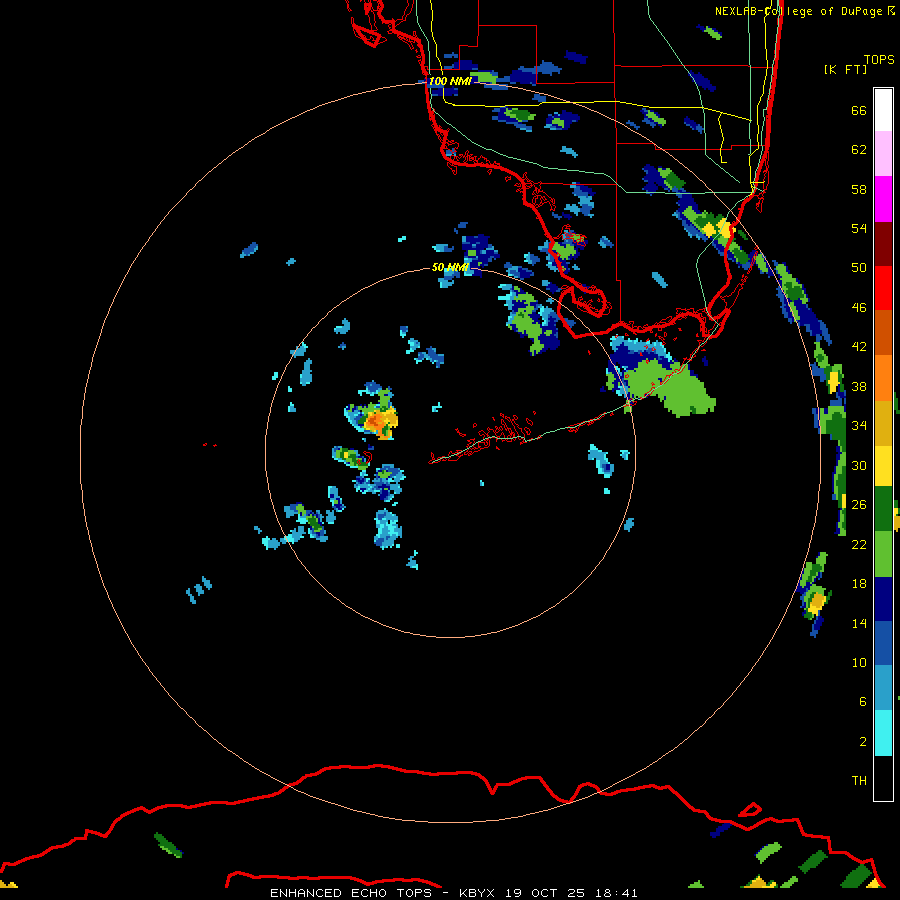Click the gold legend swatch
The height and width of the screenshot is (900, 900).
(x=883, y=422)
